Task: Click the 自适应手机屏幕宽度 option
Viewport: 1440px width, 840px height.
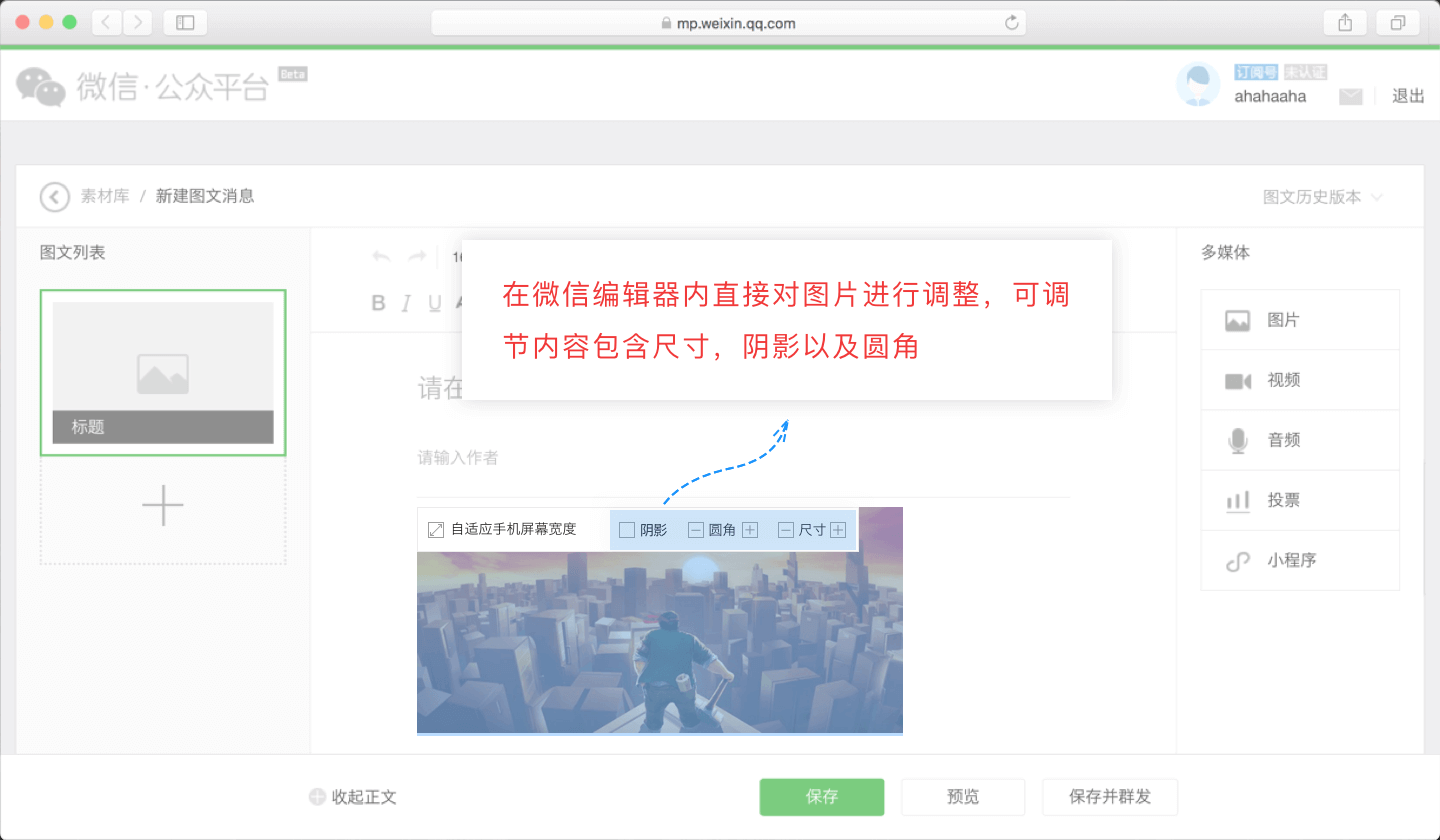Action: 502,530
